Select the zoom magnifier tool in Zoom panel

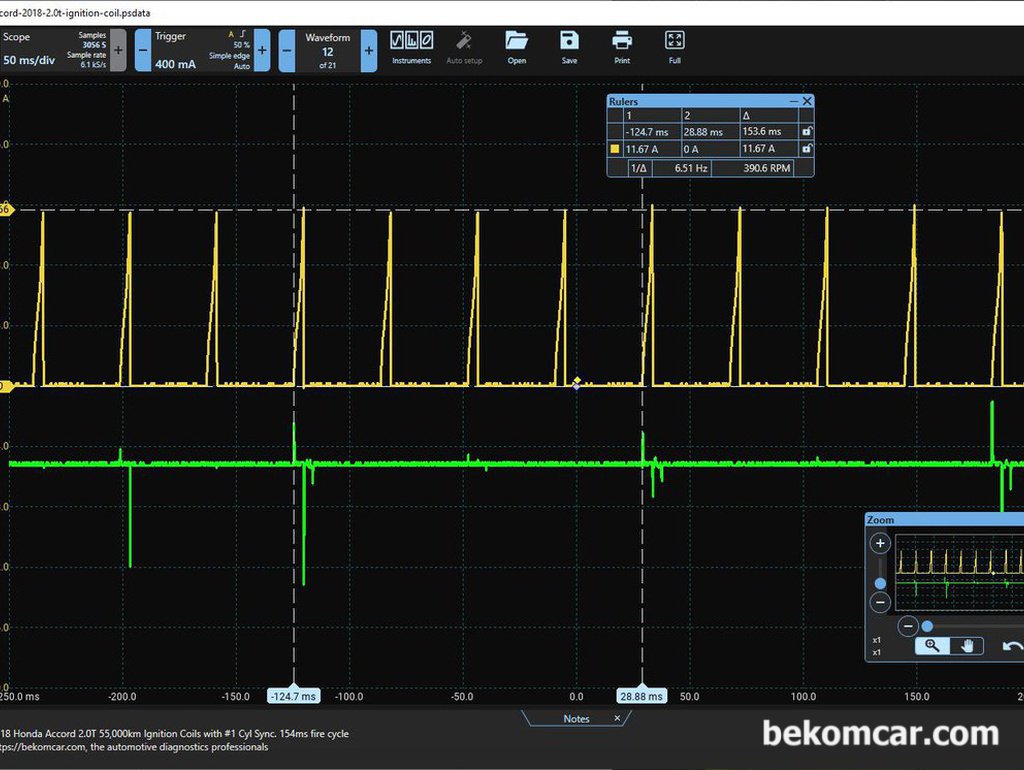932,646
